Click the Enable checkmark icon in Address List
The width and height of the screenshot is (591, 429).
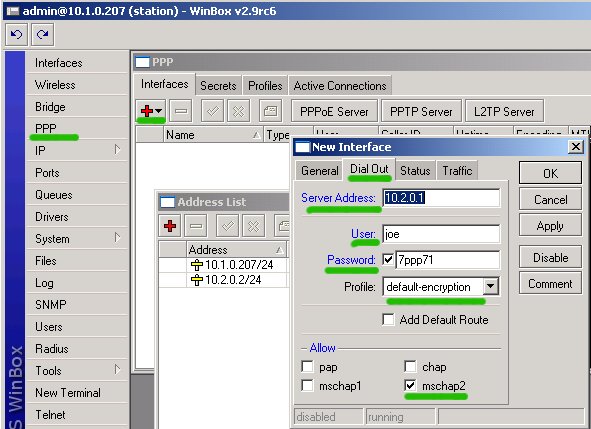(227, 226)
